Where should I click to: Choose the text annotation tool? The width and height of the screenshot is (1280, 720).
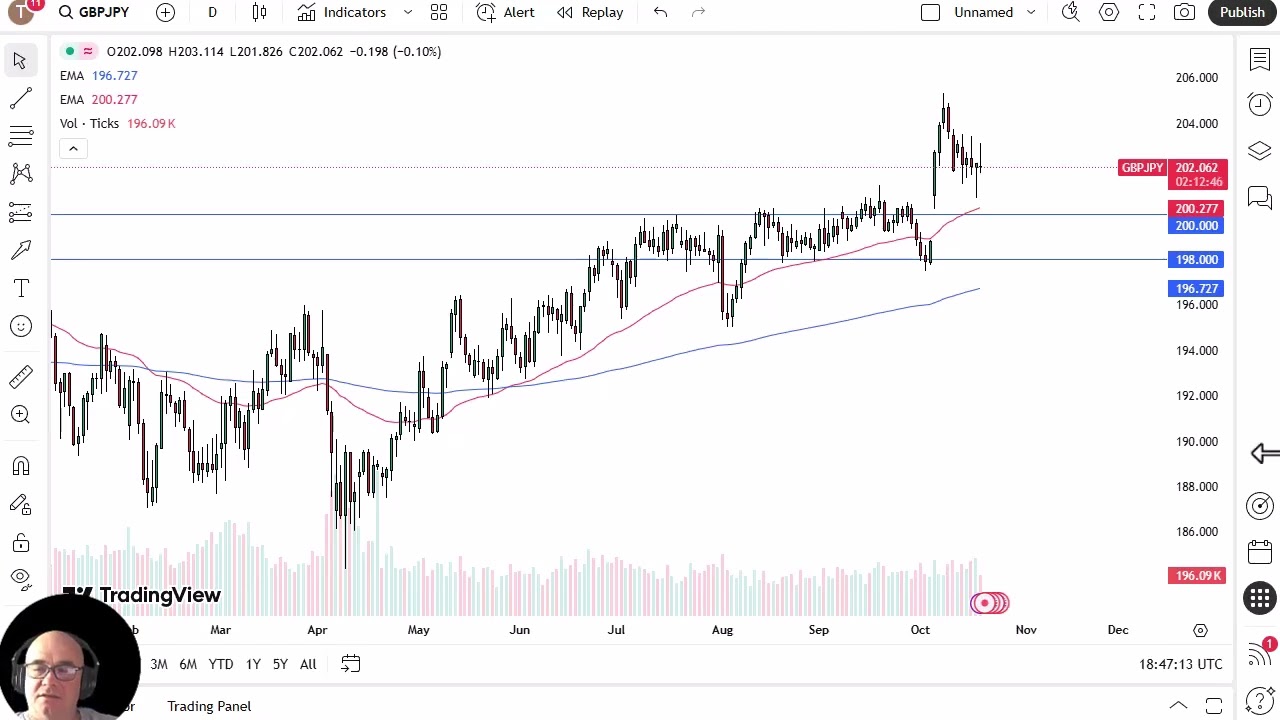[x=20, y=288]
